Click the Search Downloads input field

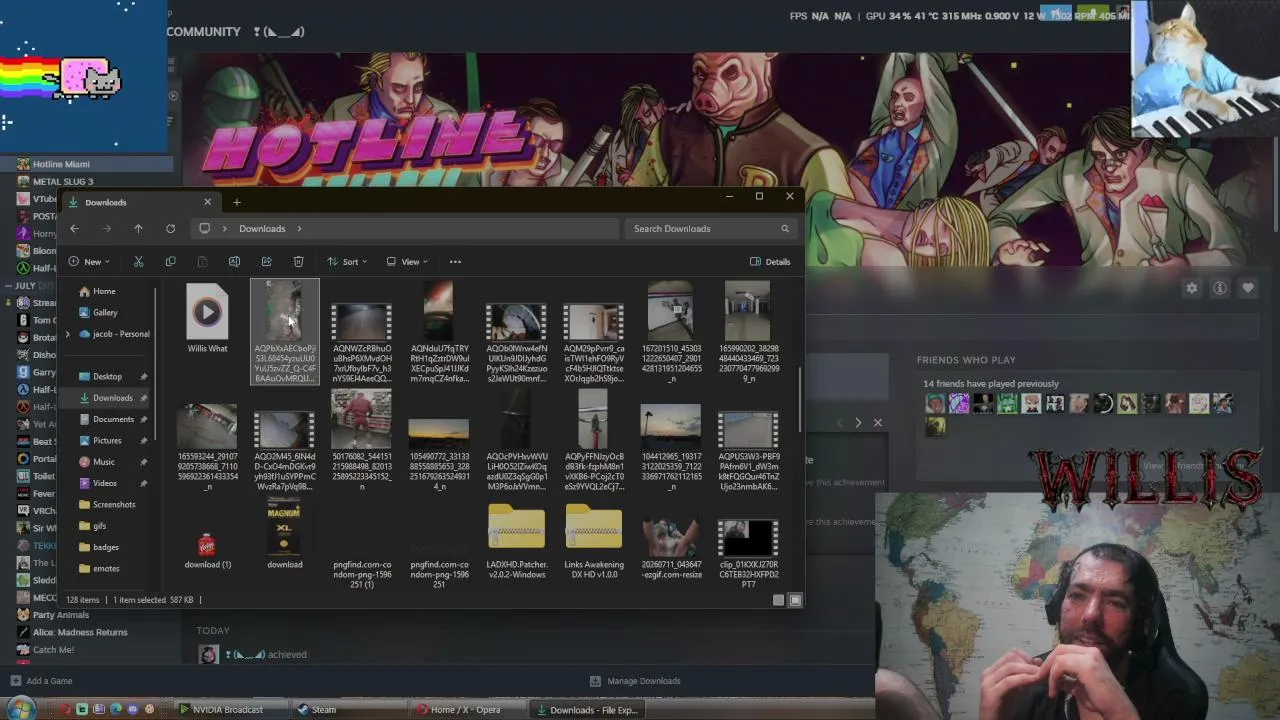pyautogui.click(x=712, y=229)
